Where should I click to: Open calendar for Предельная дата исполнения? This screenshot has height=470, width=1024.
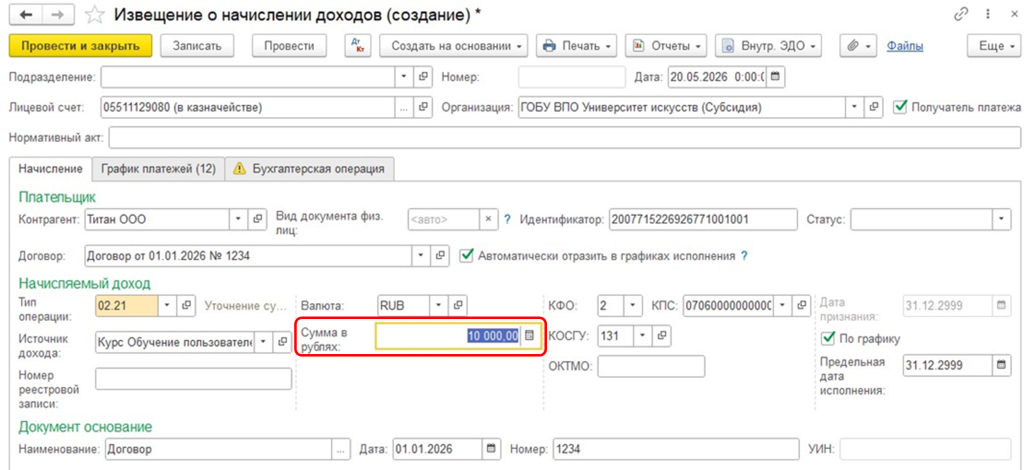click(x=1001, y=366)
